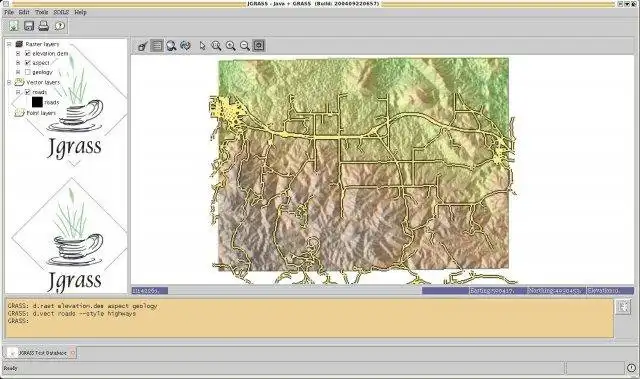Toggle the roads vector layer checkbox
Screen dimensions: 640x379
pos(28,92)
